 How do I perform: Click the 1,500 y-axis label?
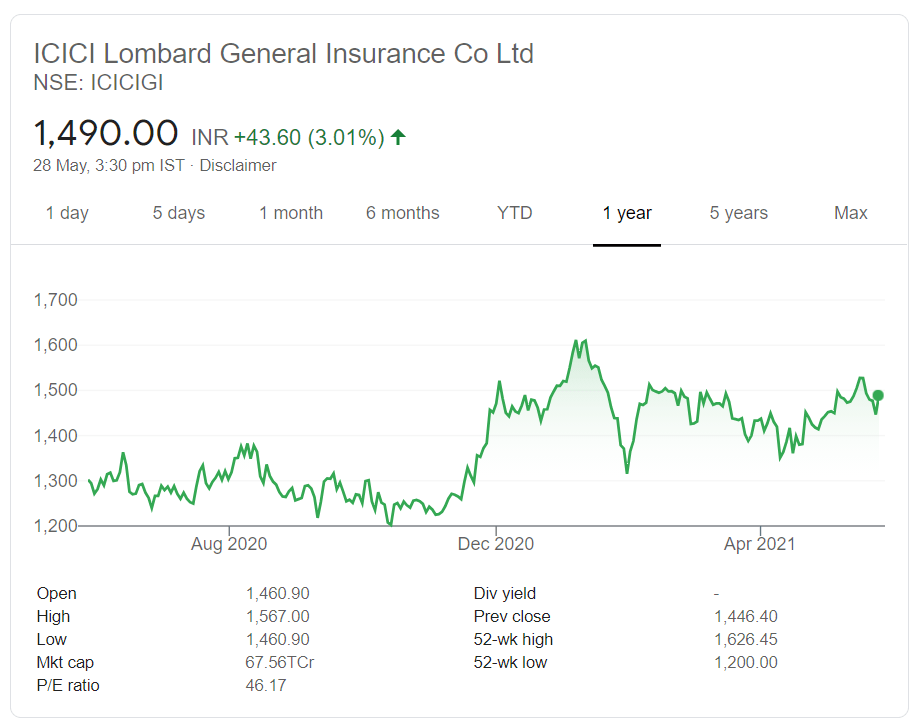56,390
